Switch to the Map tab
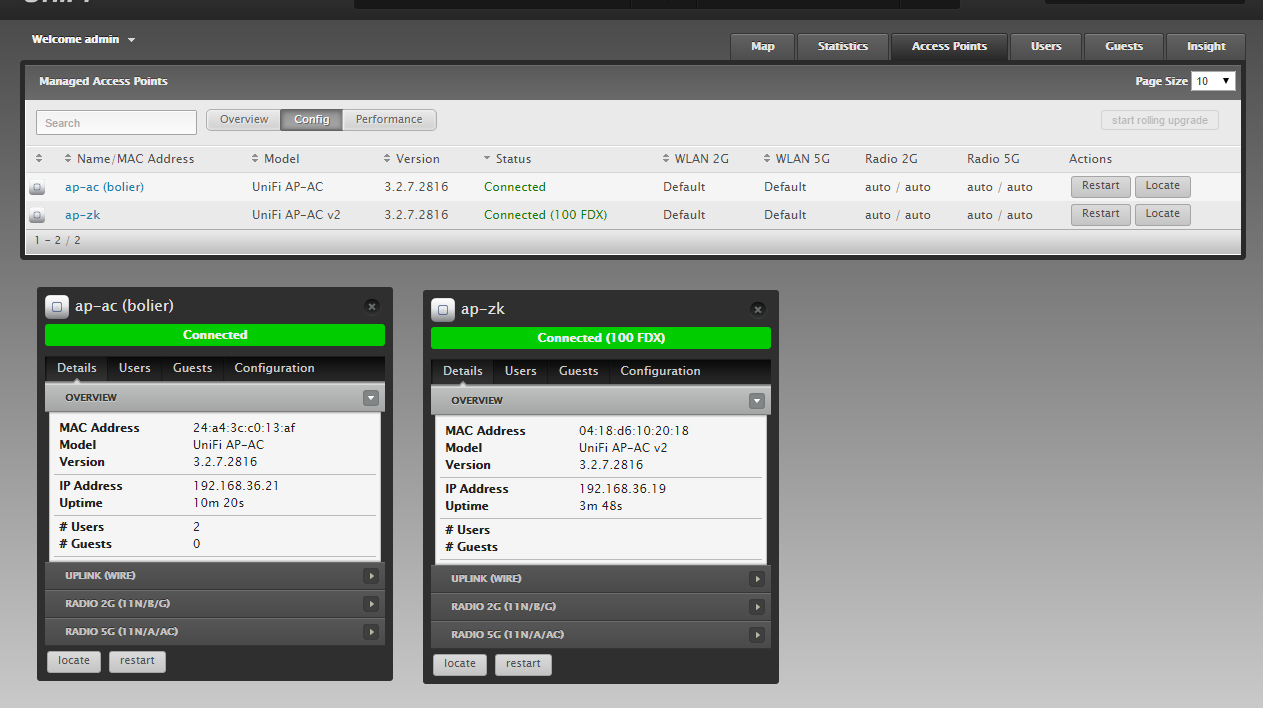 [763, 47]
